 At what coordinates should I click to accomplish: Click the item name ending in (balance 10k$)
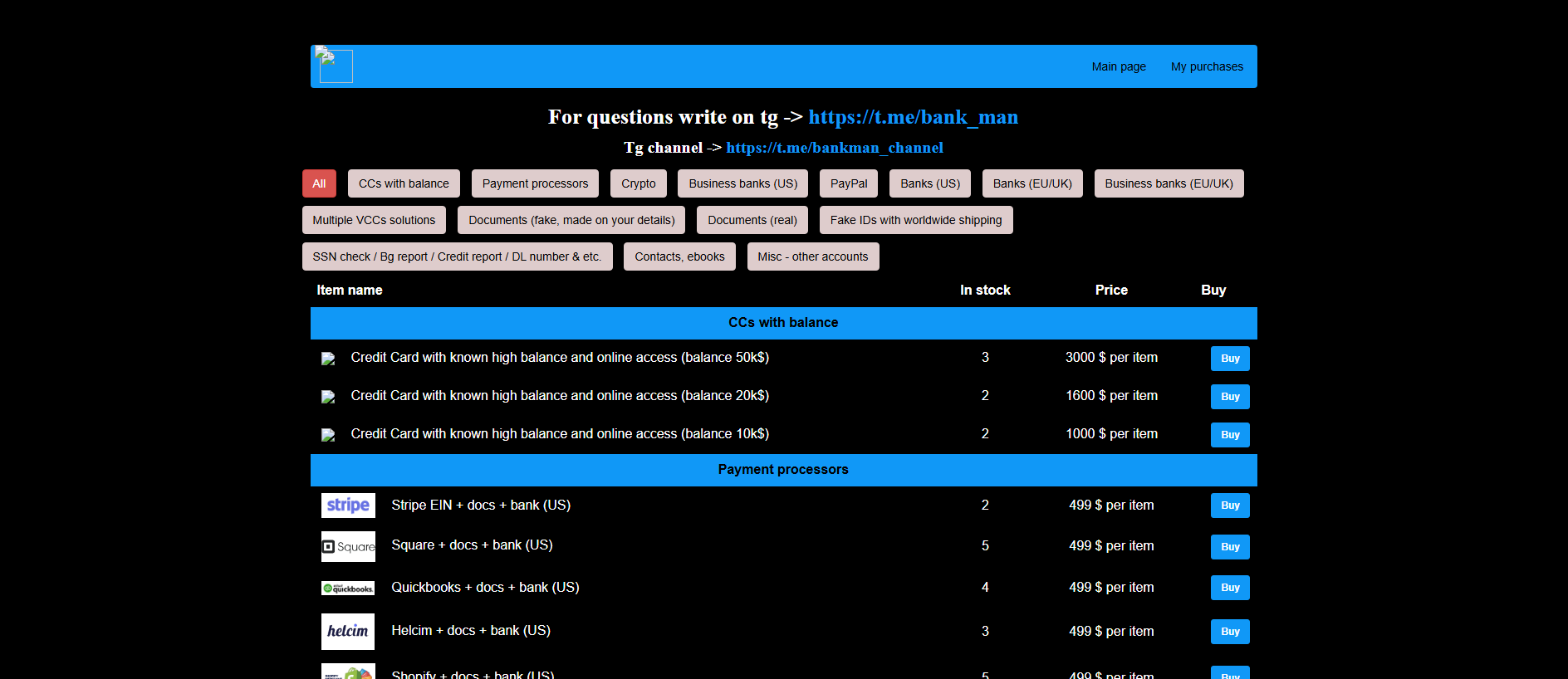click(x=560, y=434)
